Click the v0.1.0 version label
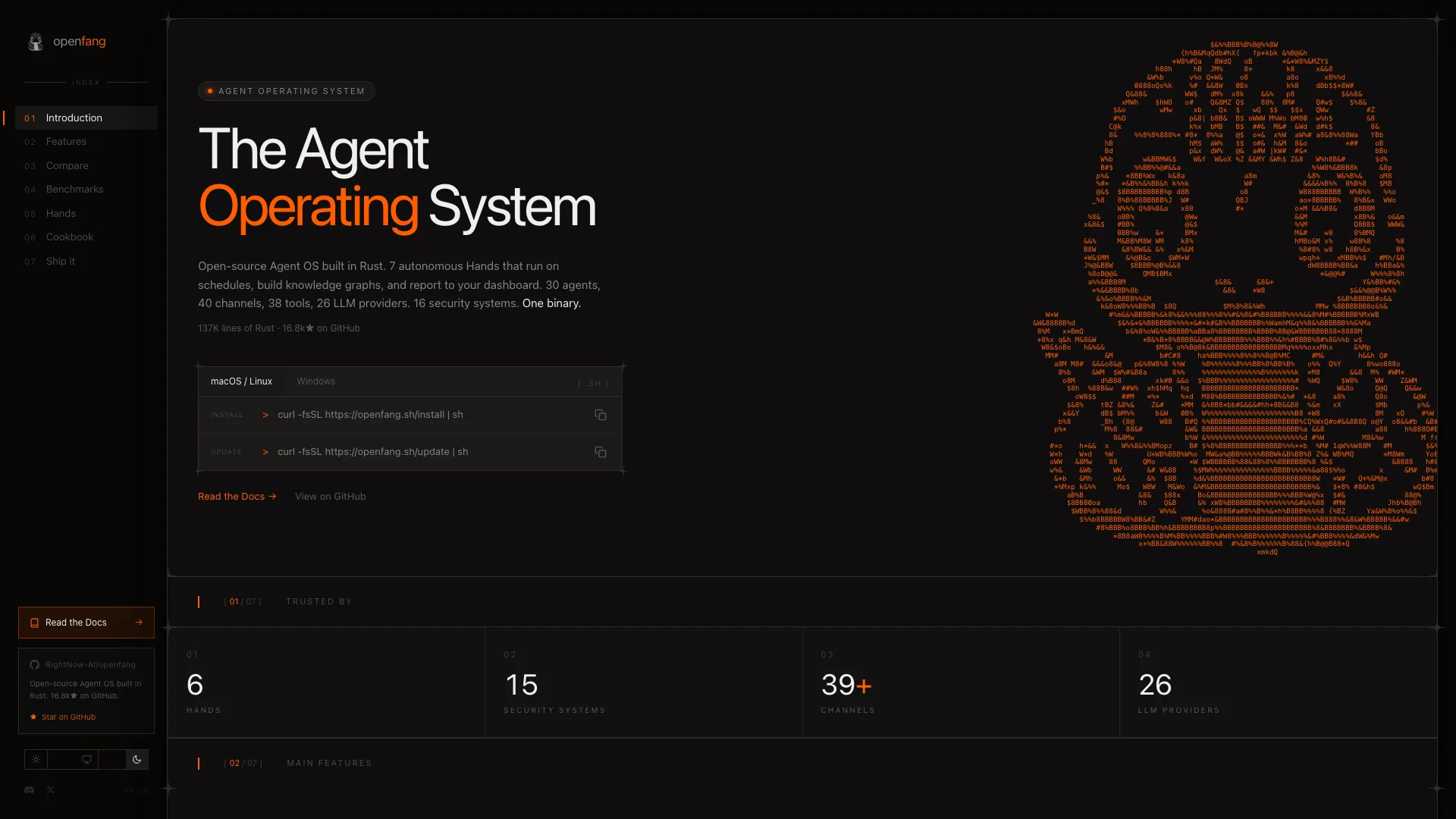 point(136,791)
